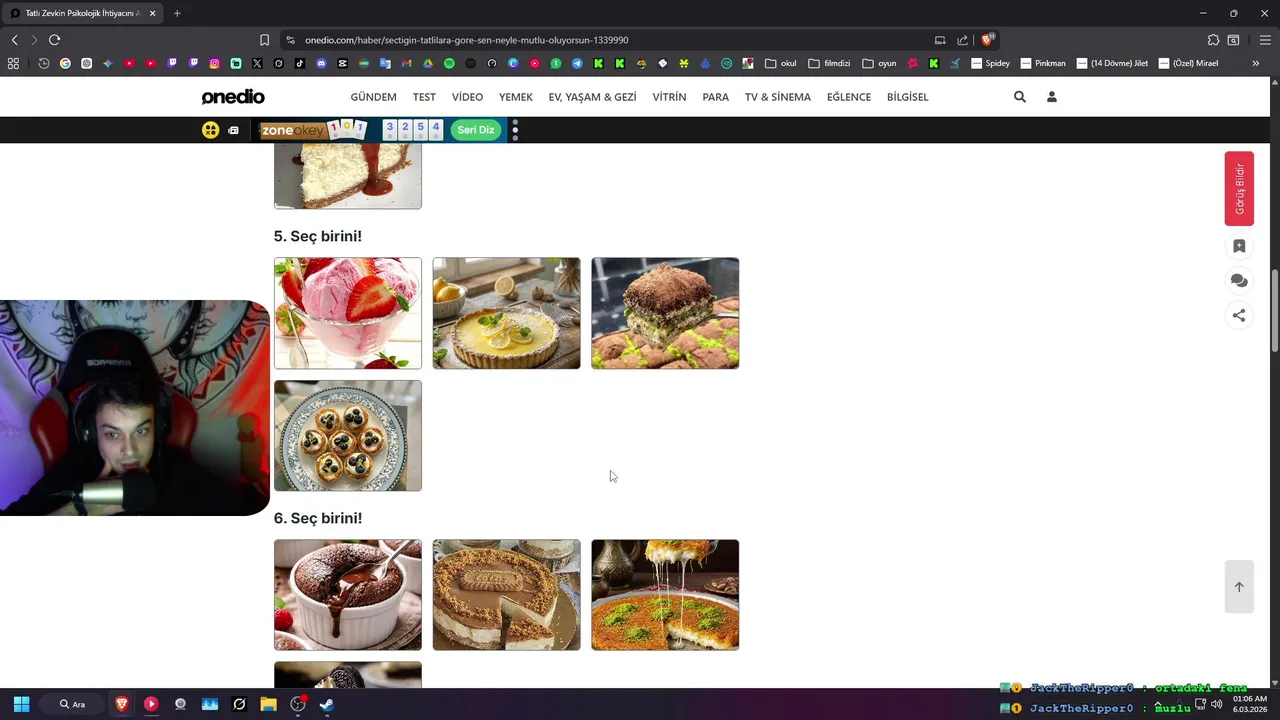Viewport: 1280px width, 720px height.
Task: Open the TikTok bookmark icon
Action: (x=300, y=63)
